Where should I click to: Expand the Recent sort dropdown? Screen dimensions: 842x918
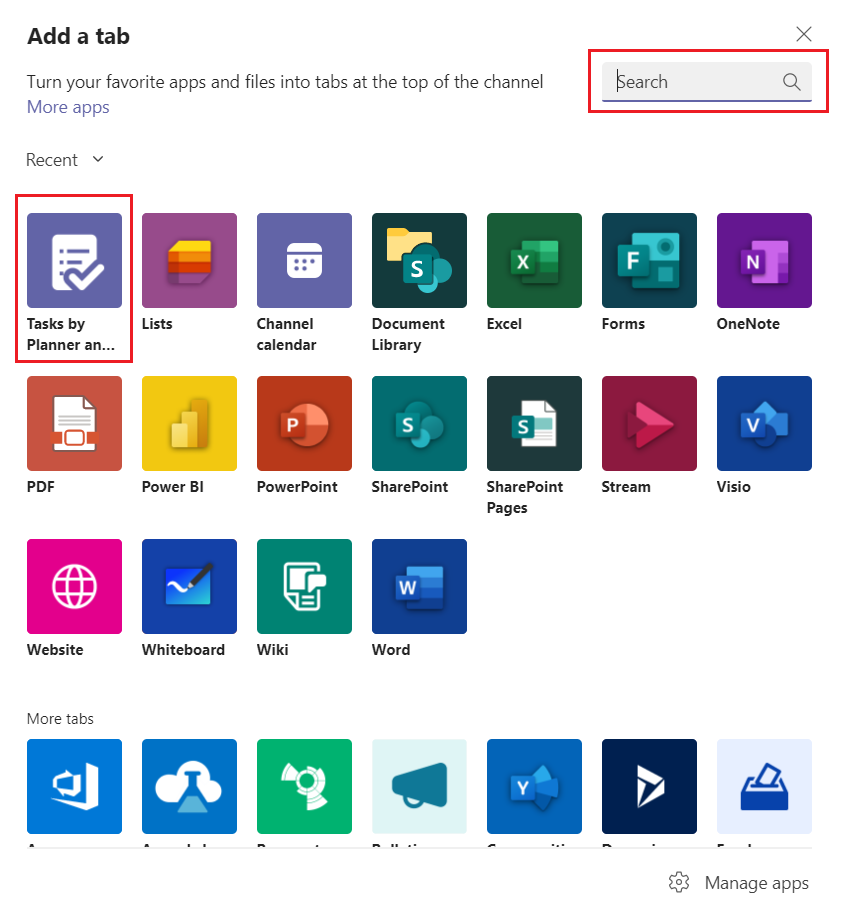pyautogui.click(x=65, y=160)
